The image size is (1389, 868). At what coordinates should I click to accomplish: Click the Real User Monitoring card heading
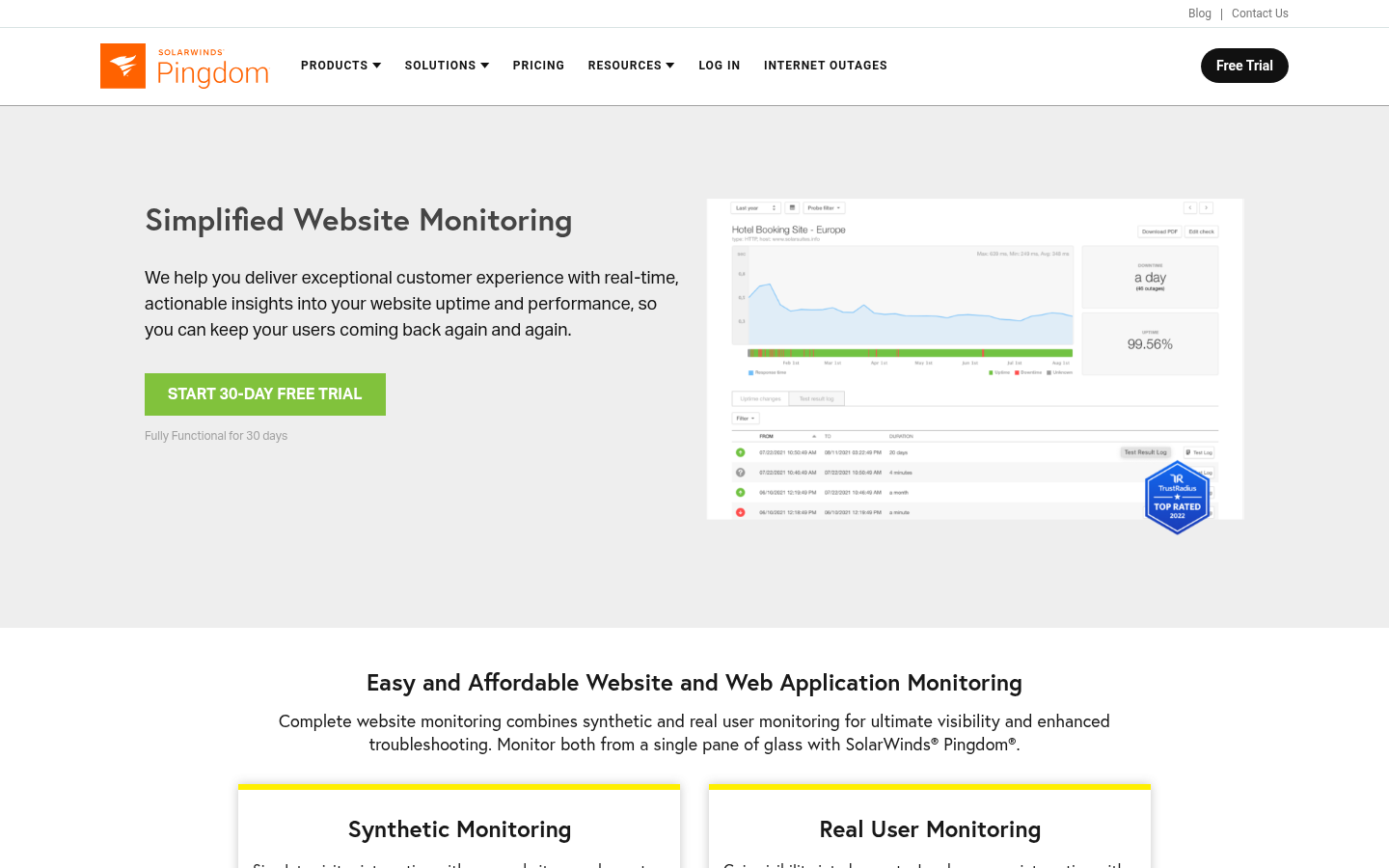click(x=930, y=829)
